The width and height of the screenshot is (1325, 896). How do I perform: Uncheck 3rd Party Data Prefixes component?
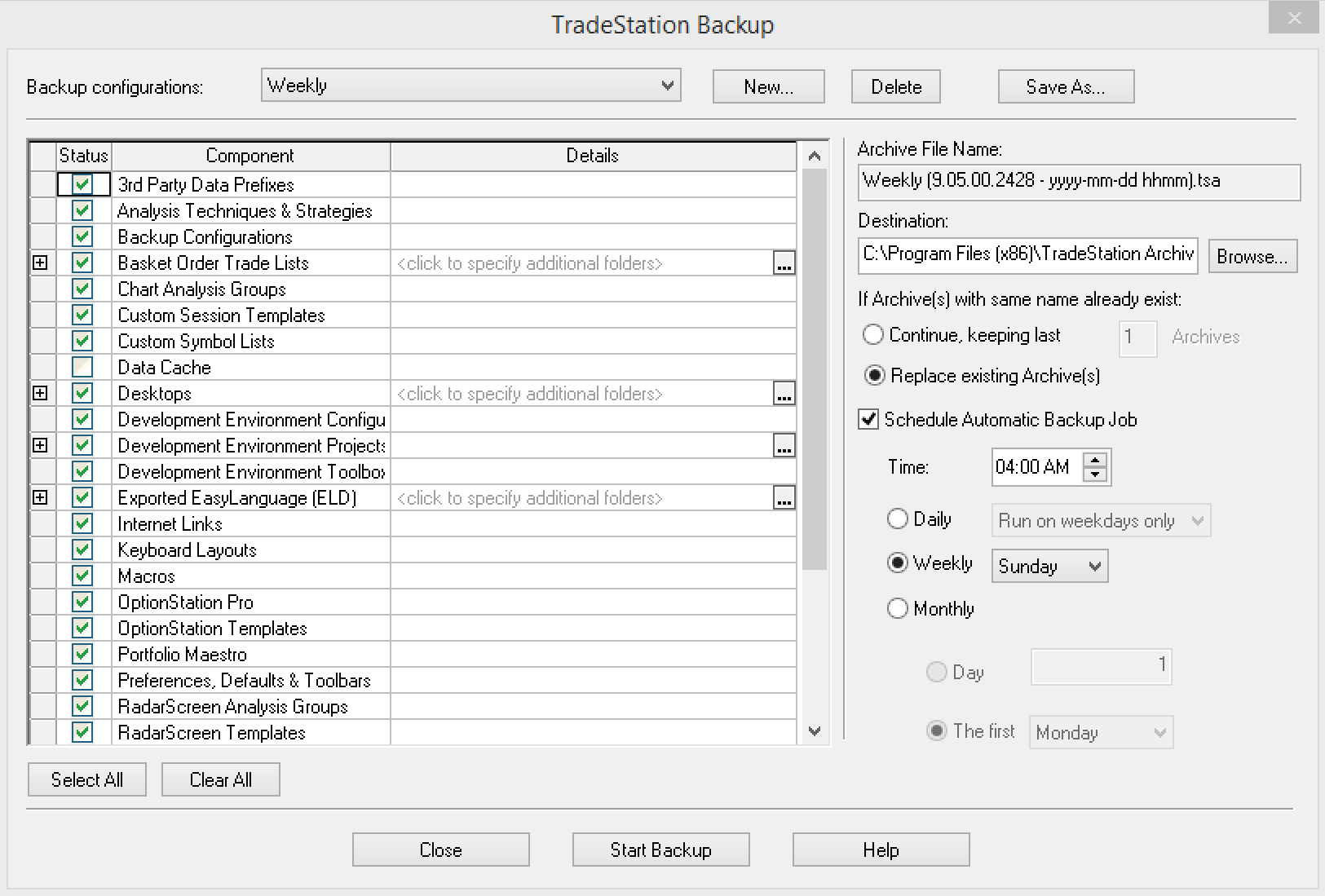(x=82, y=184)
